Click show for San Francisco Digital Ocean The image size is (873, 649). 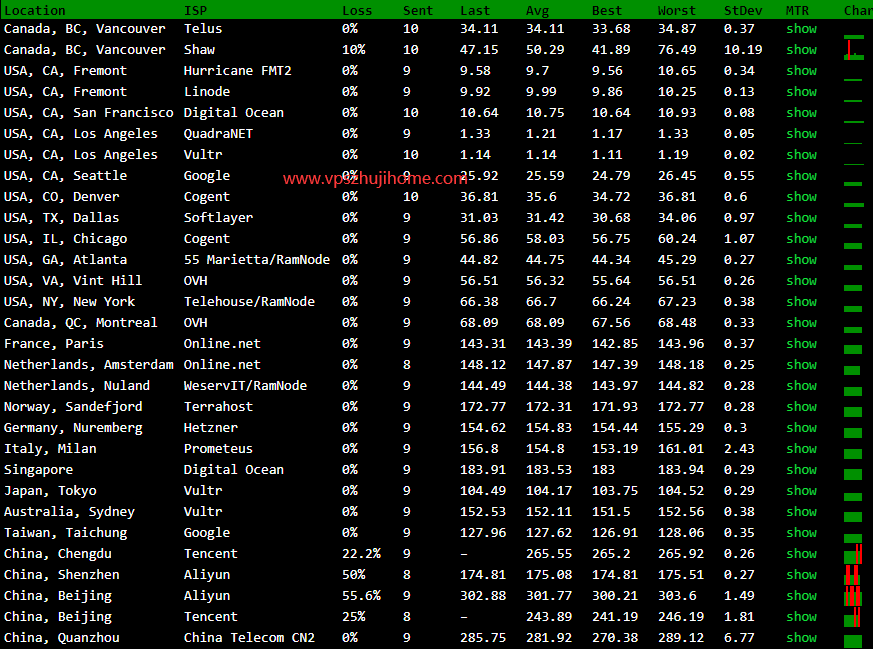[x=801, y=113]
